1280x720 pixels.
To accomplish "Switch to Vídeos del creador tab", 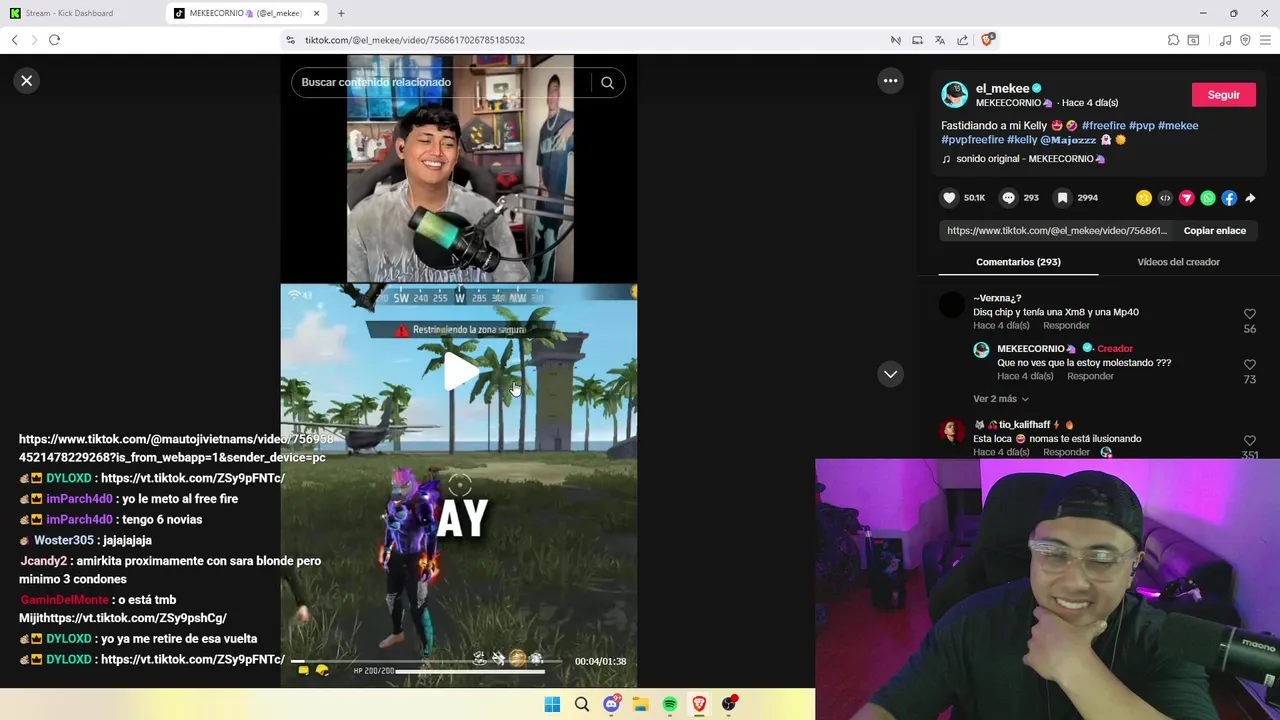I will [x=1178, y=262].
